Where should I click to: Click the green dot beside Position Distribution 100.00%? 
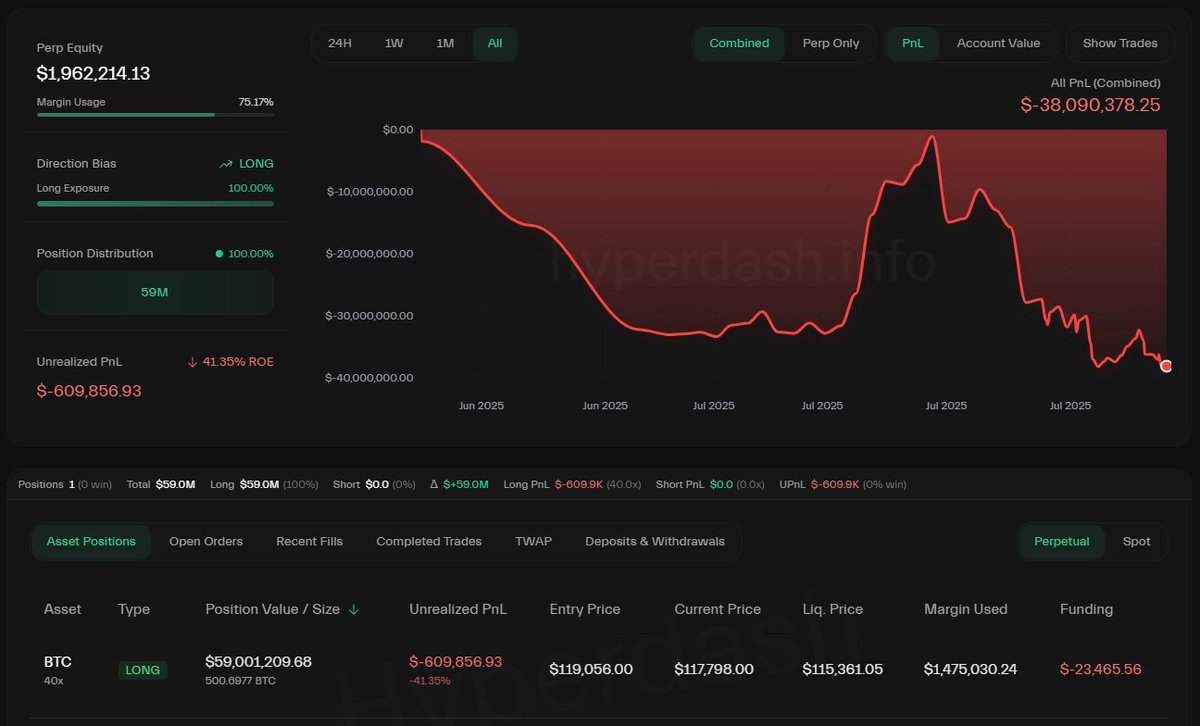(219, 254)
